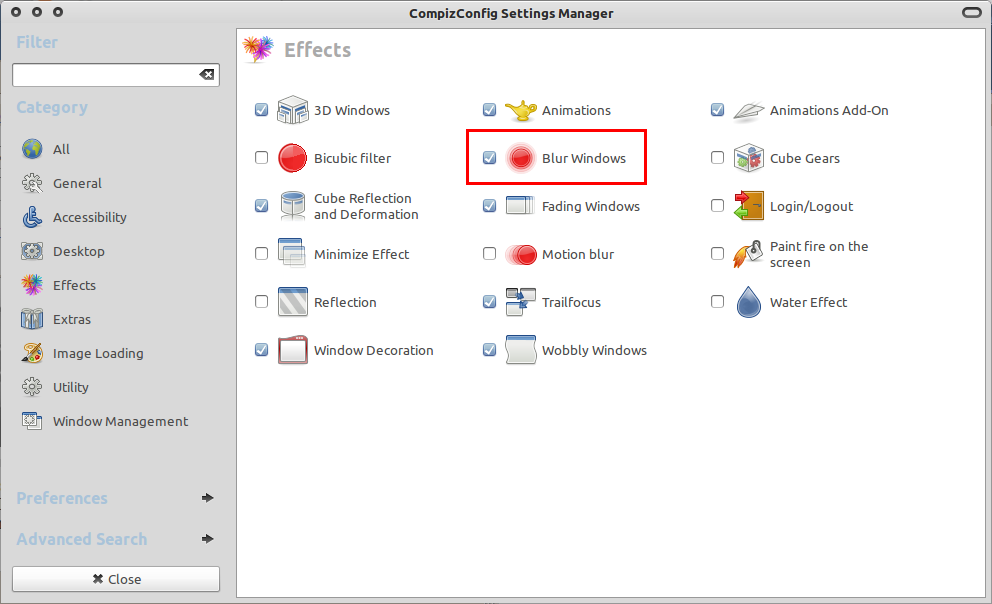Click the Paint fire rocket icon
992x604 pixels.
pos(748,254)
